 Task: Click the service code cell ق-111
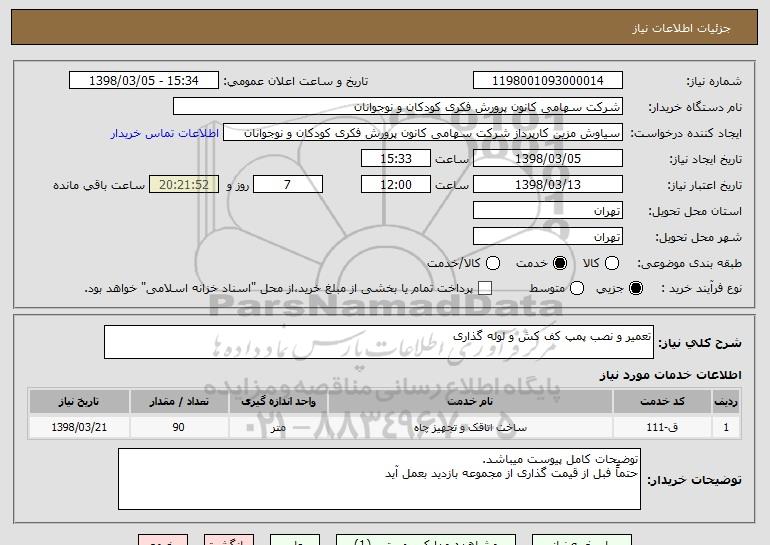click(x=662, y=427)
